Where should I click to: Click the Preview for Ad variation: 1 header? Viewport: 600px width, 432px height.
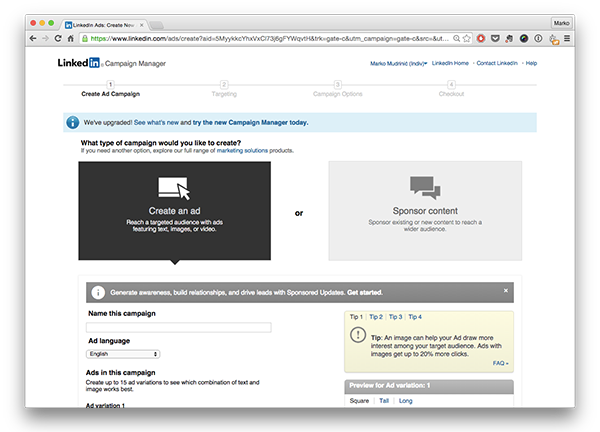click(429, 386)
